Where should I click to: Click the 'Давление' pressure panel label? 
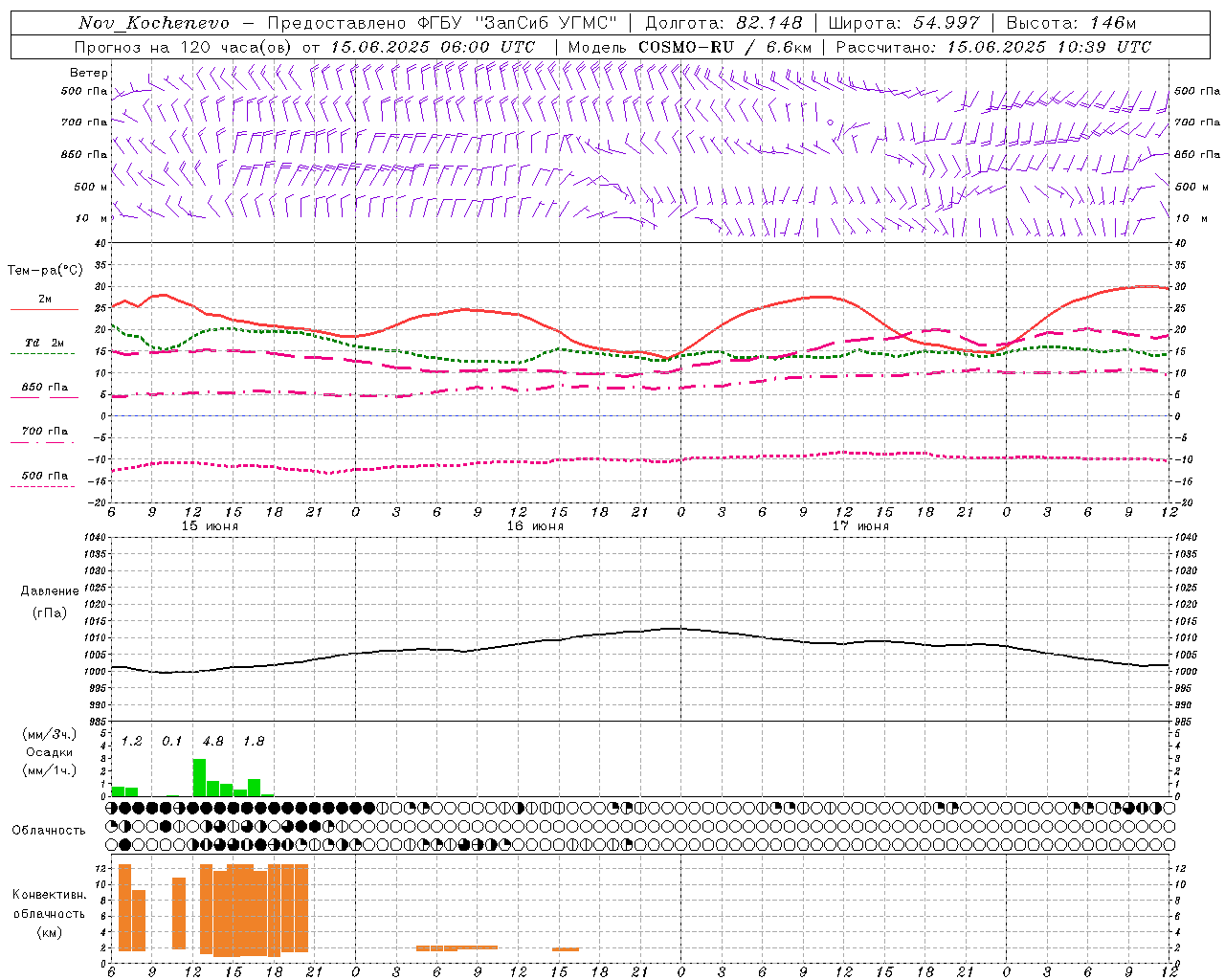[x=49, y=591]
